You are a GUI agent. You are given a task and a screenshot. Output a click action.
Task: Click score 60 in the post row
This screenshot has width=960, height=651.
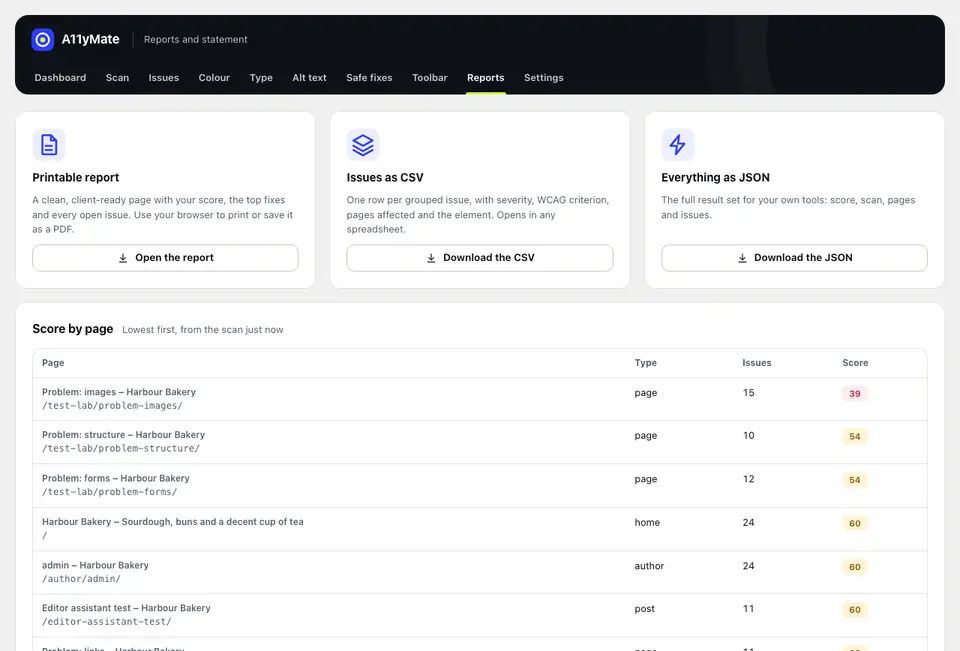(x=855, y=610)
